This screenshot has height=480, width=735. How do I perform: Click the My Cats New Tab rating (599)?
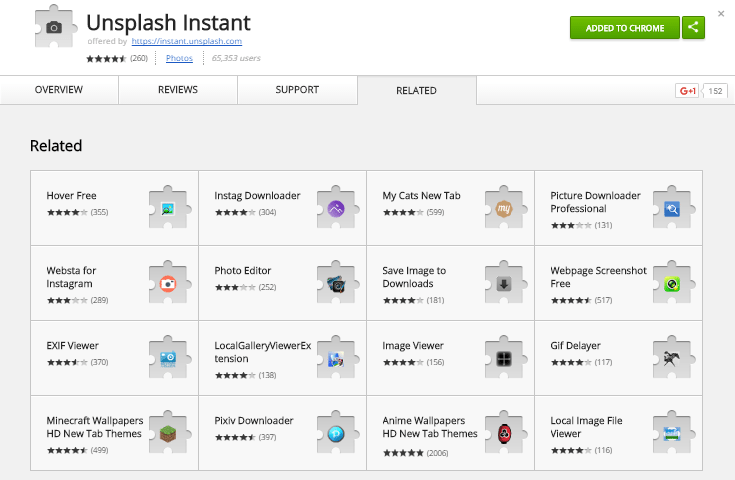[x=413, y=212]
